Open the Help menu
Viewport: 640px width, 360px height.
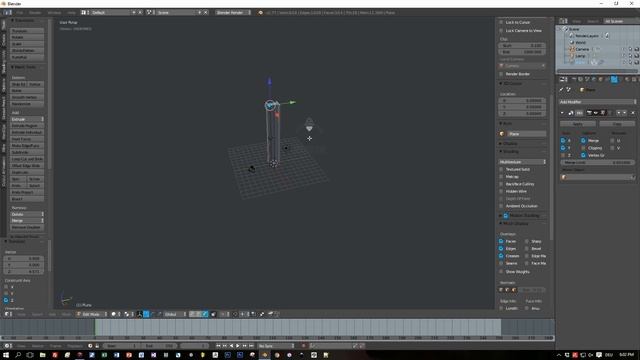click(x=71, y=13)
